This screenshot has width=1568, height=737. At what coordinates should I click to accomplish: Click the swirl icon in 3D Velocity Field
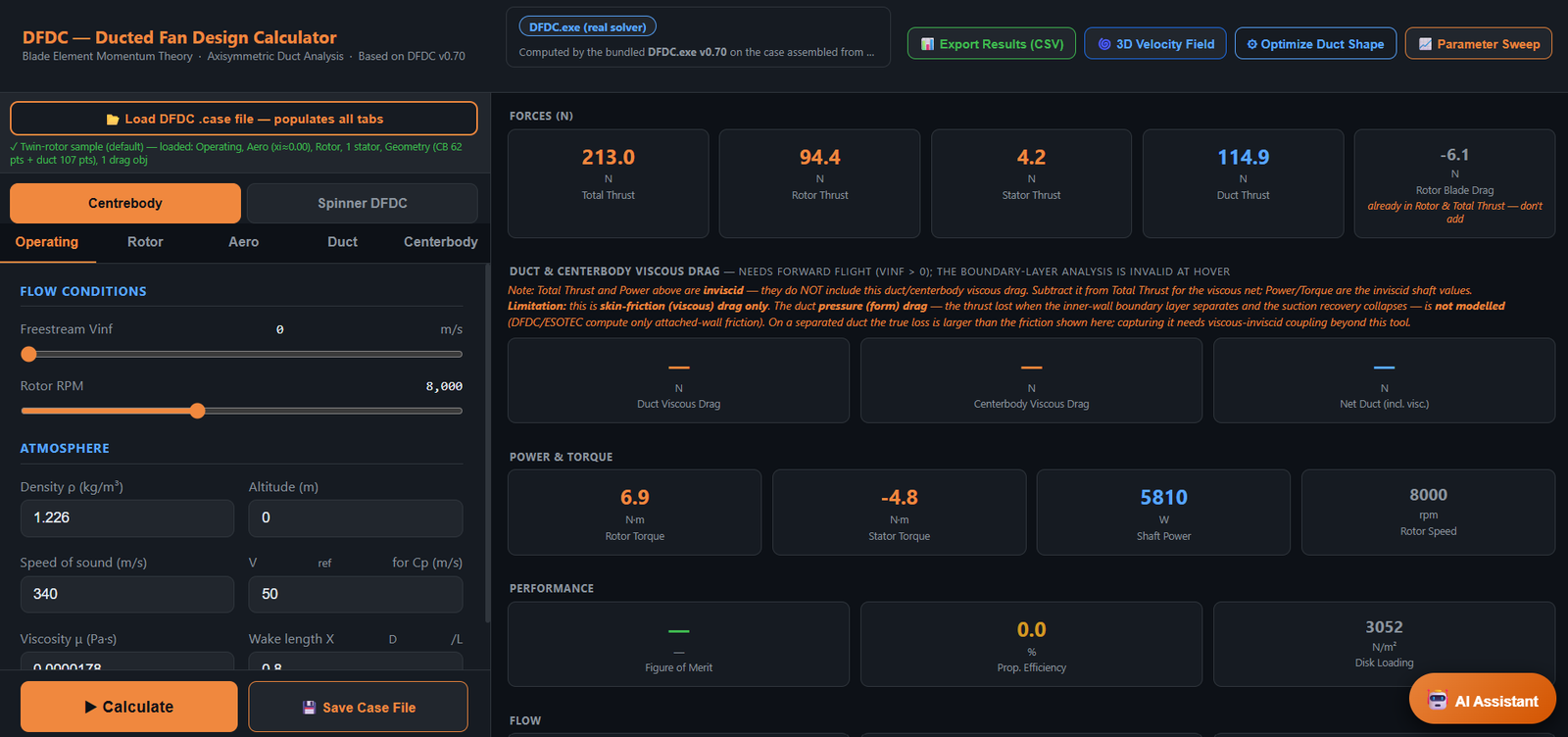tap(1104, 44)
